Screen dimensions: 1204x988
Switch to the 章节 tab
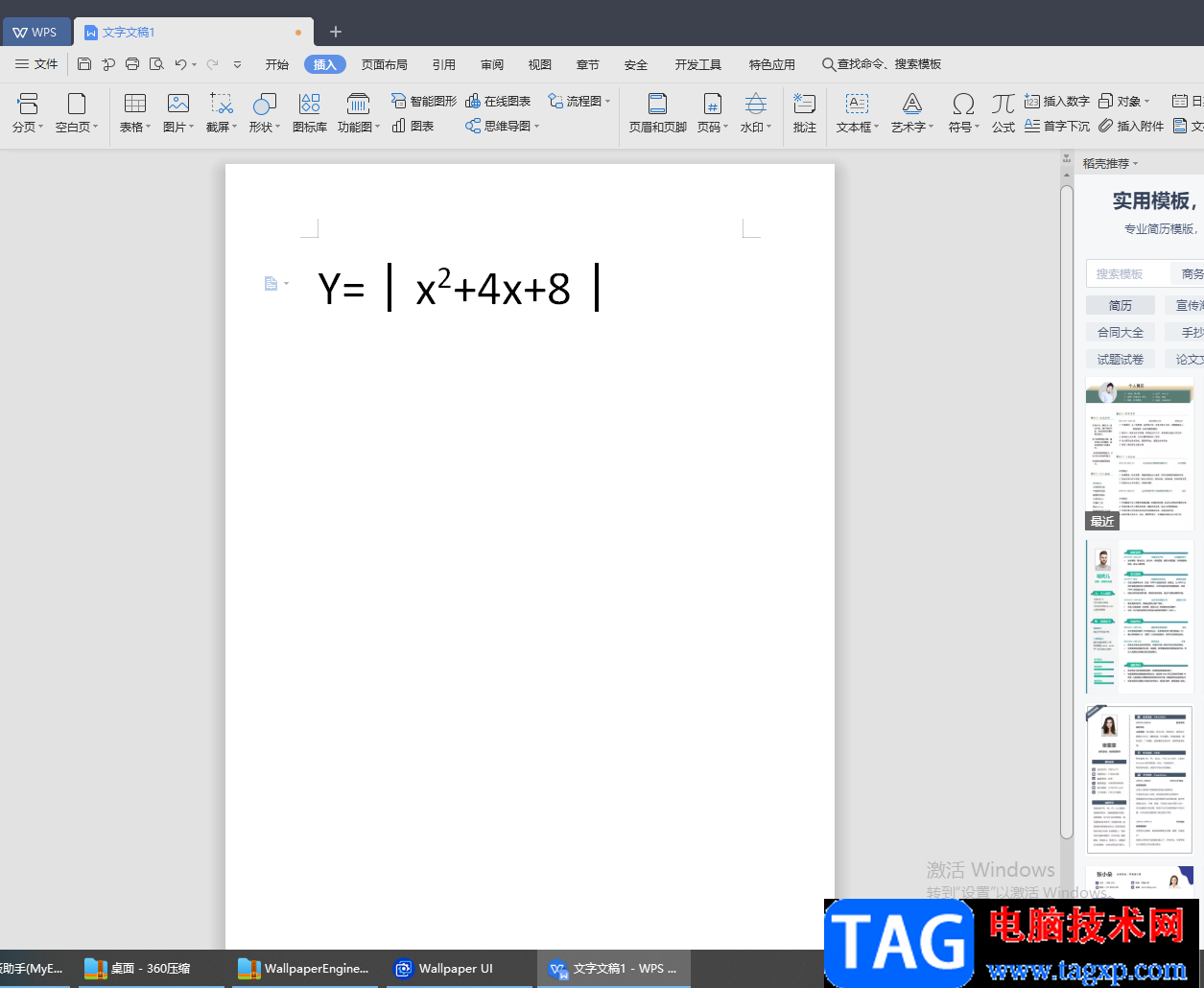coord(588,64)
